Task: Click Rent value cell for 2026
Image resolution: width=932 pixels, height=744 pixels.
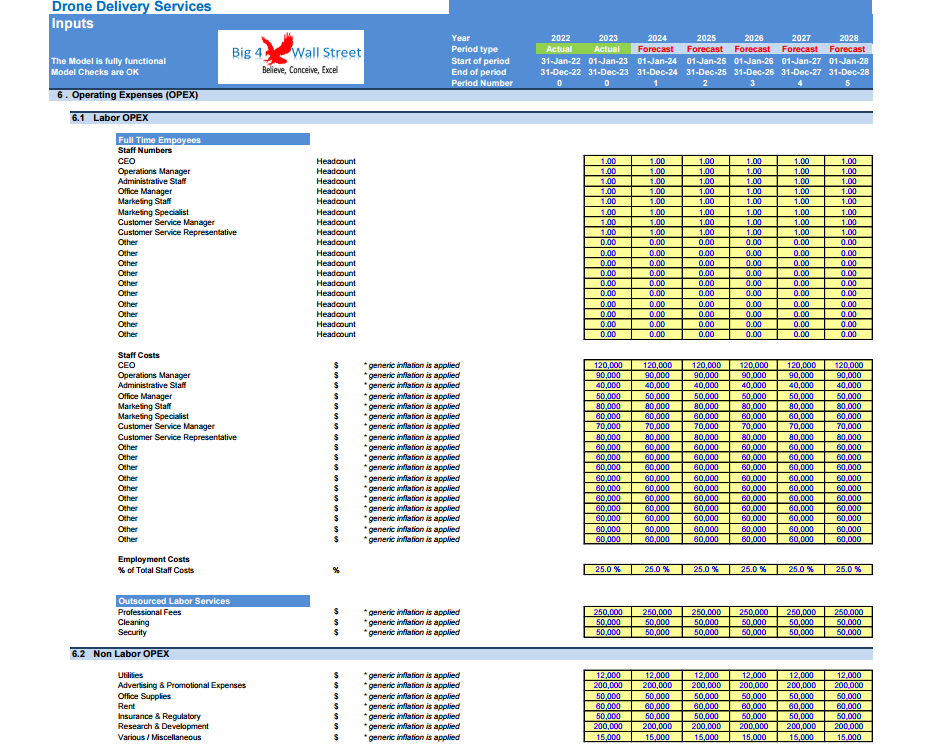Action: pyautogui.click(x=753, y=707)
